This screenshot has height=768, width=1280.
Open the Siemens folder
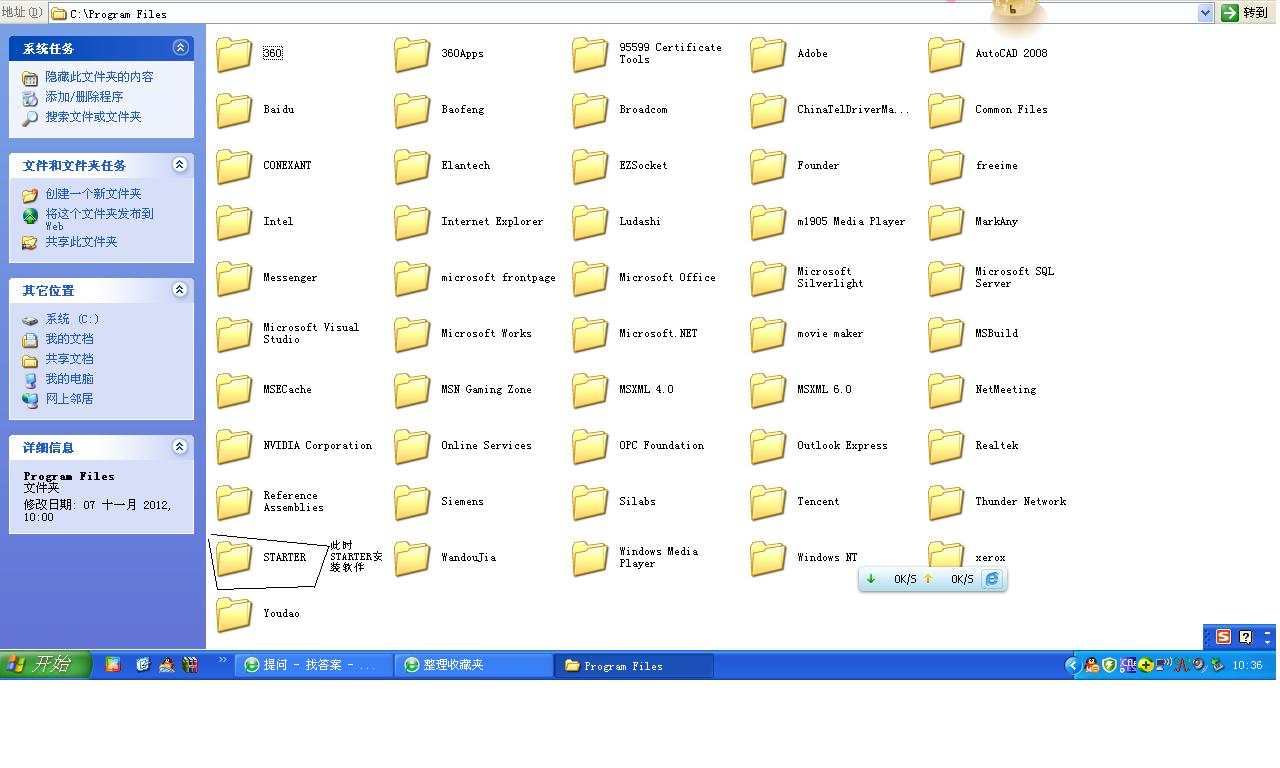point(439,502)
